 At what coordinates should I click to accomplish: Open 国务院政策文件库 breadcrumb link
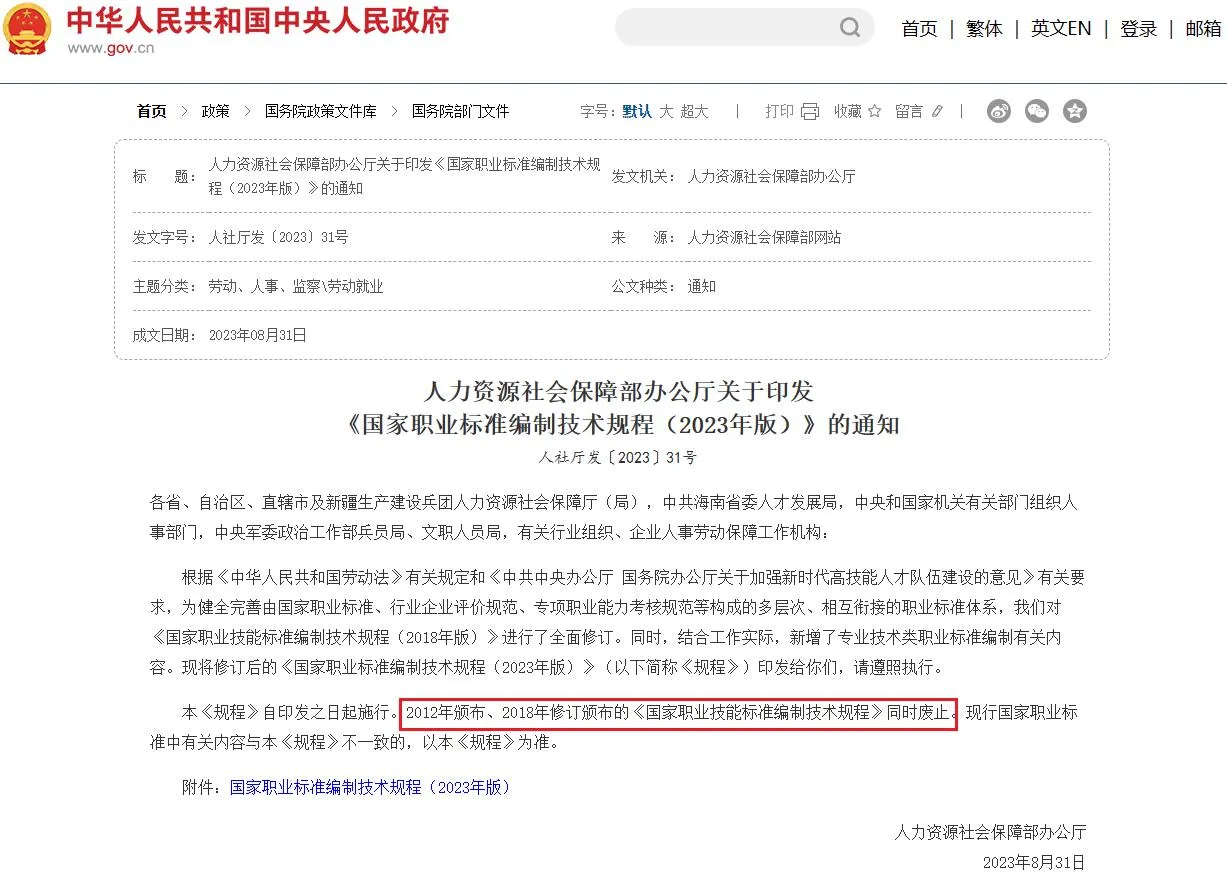pos(320,111)
